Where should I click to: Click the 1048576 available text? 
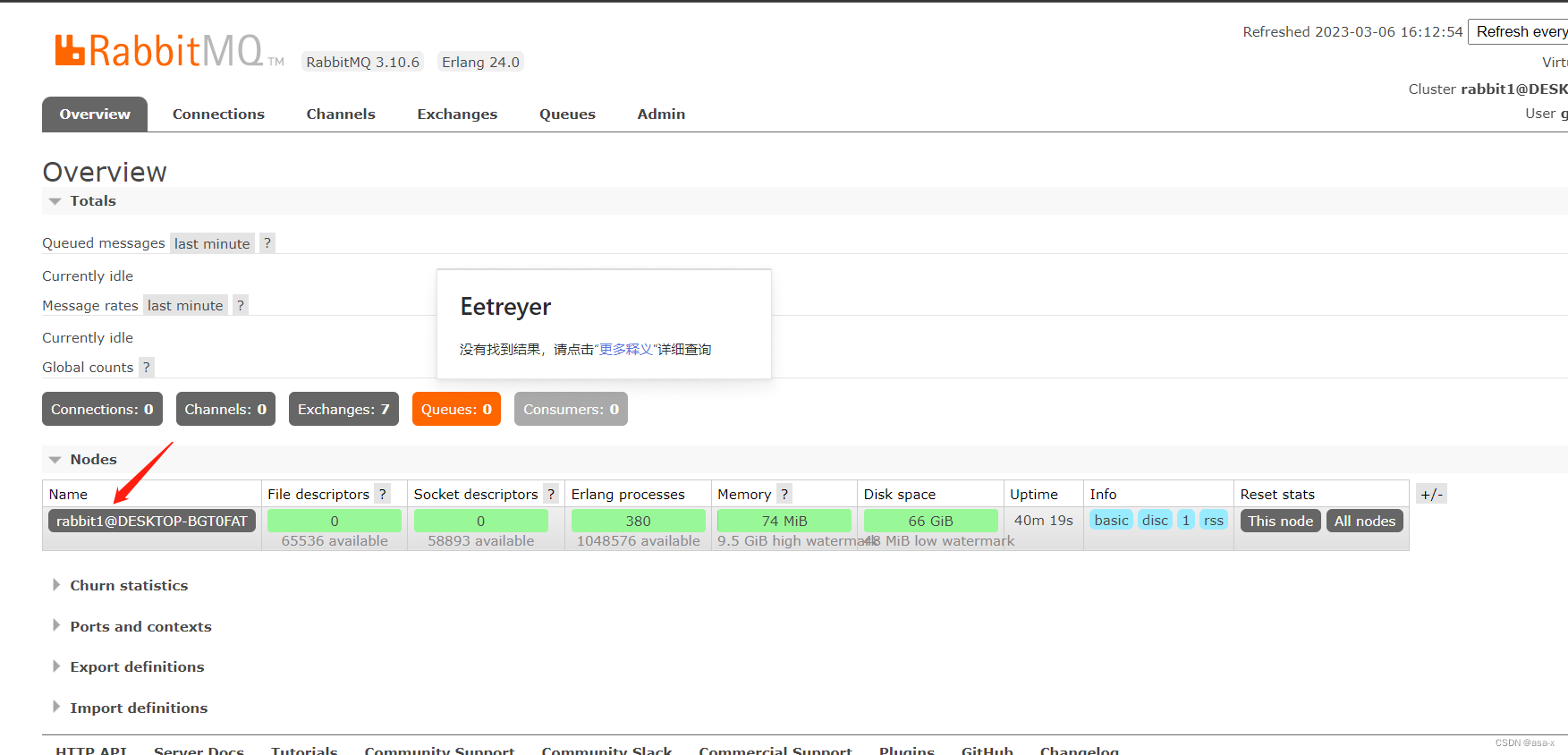coord(638,540)
